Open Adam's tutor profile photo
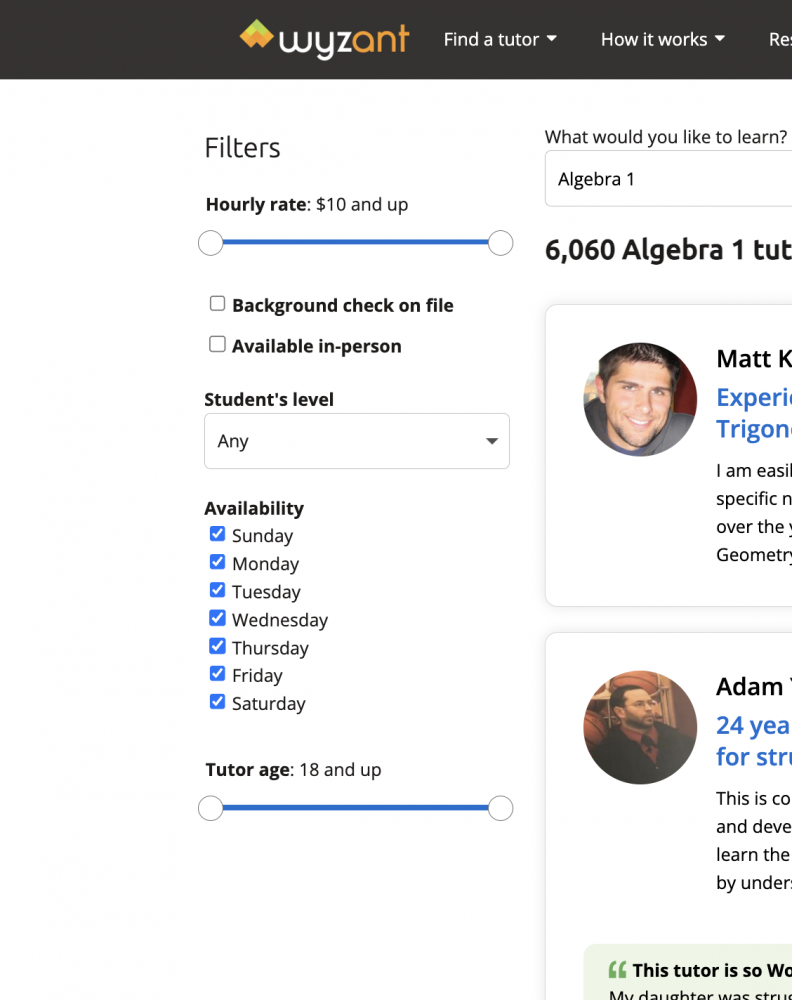Viewport: 792px width, 1000px height. (x=640, y=727)
